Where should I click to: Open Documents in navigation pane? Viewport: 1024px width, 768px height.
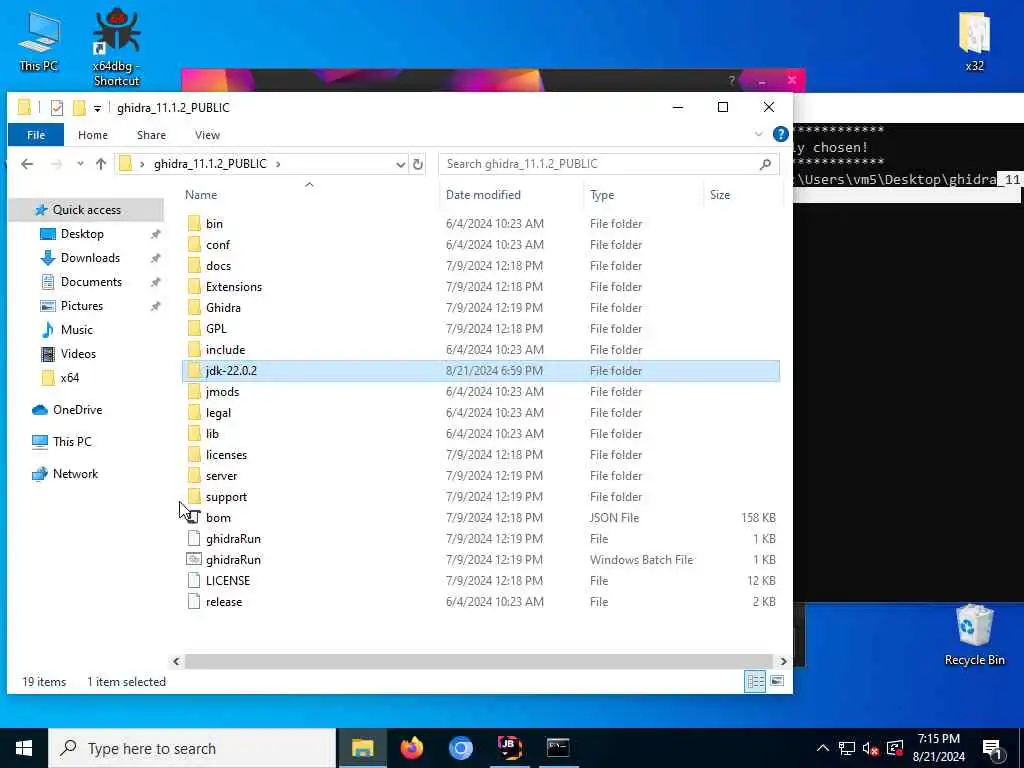(91, 281)
